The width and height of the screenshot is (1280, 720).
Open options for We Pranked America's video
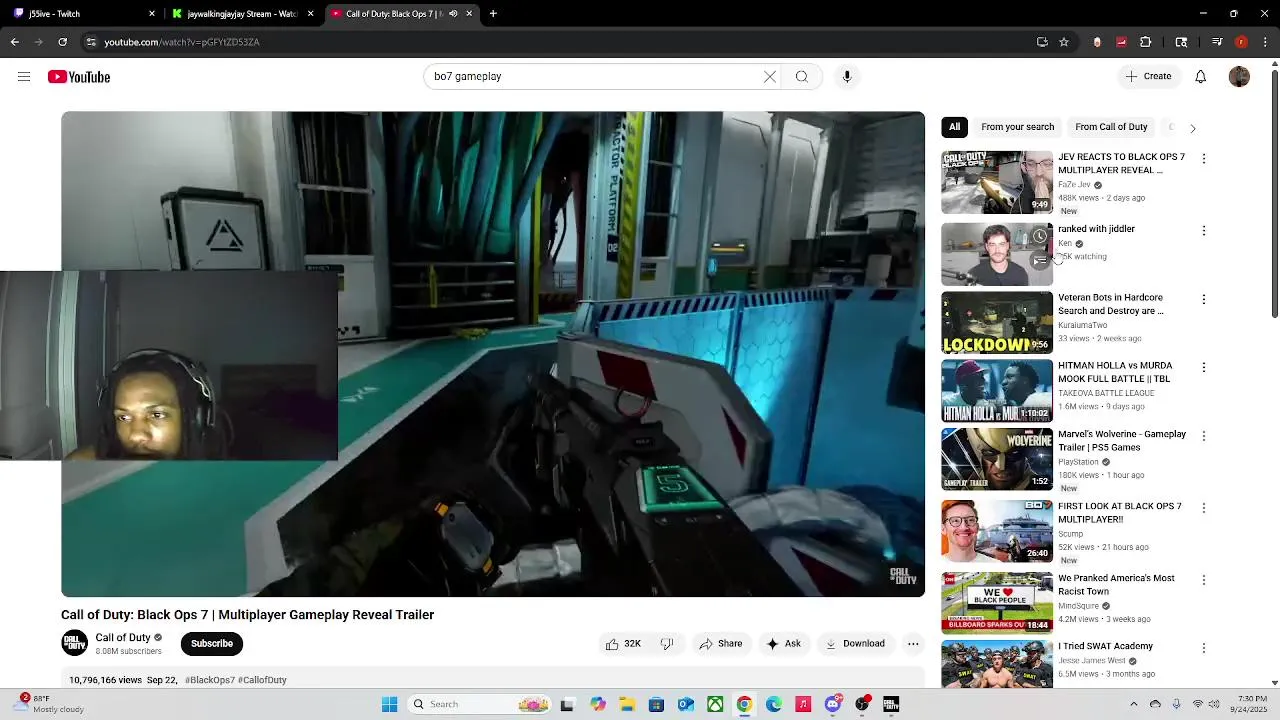click(1204, 581)
